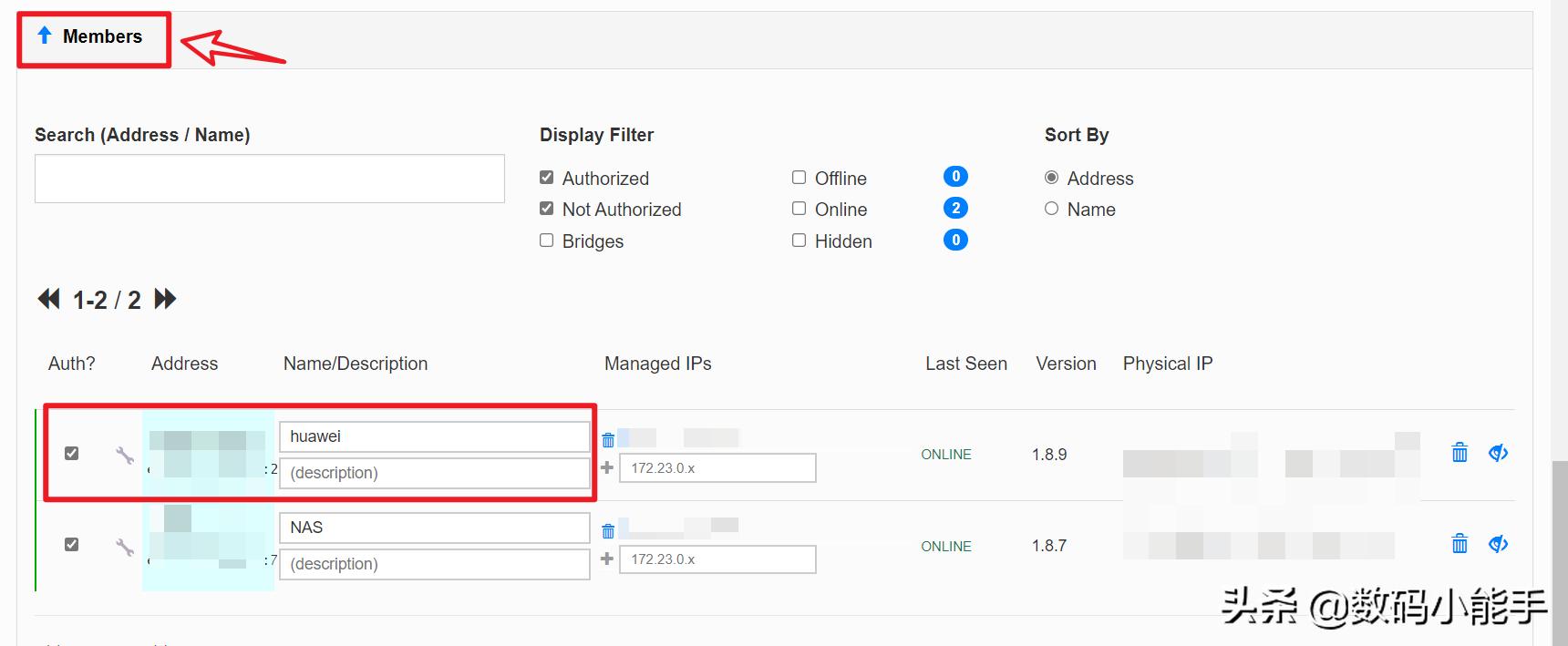Image resolution: width=1568 pixels, height=646 pixels.
Task: Hide the NAS member with eye icon
Action: pyautogui.click(x=1498, y=544)
